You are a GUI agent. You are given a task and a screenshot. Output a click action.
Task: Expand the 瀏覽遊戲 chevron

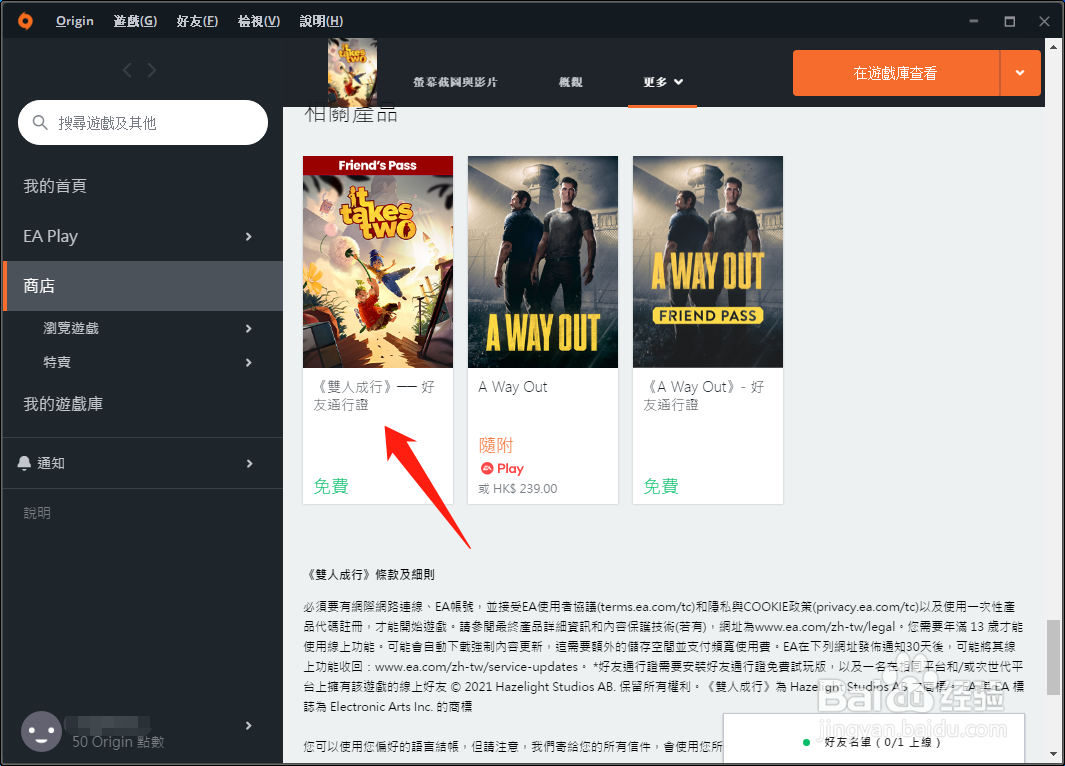click(249, 329)
